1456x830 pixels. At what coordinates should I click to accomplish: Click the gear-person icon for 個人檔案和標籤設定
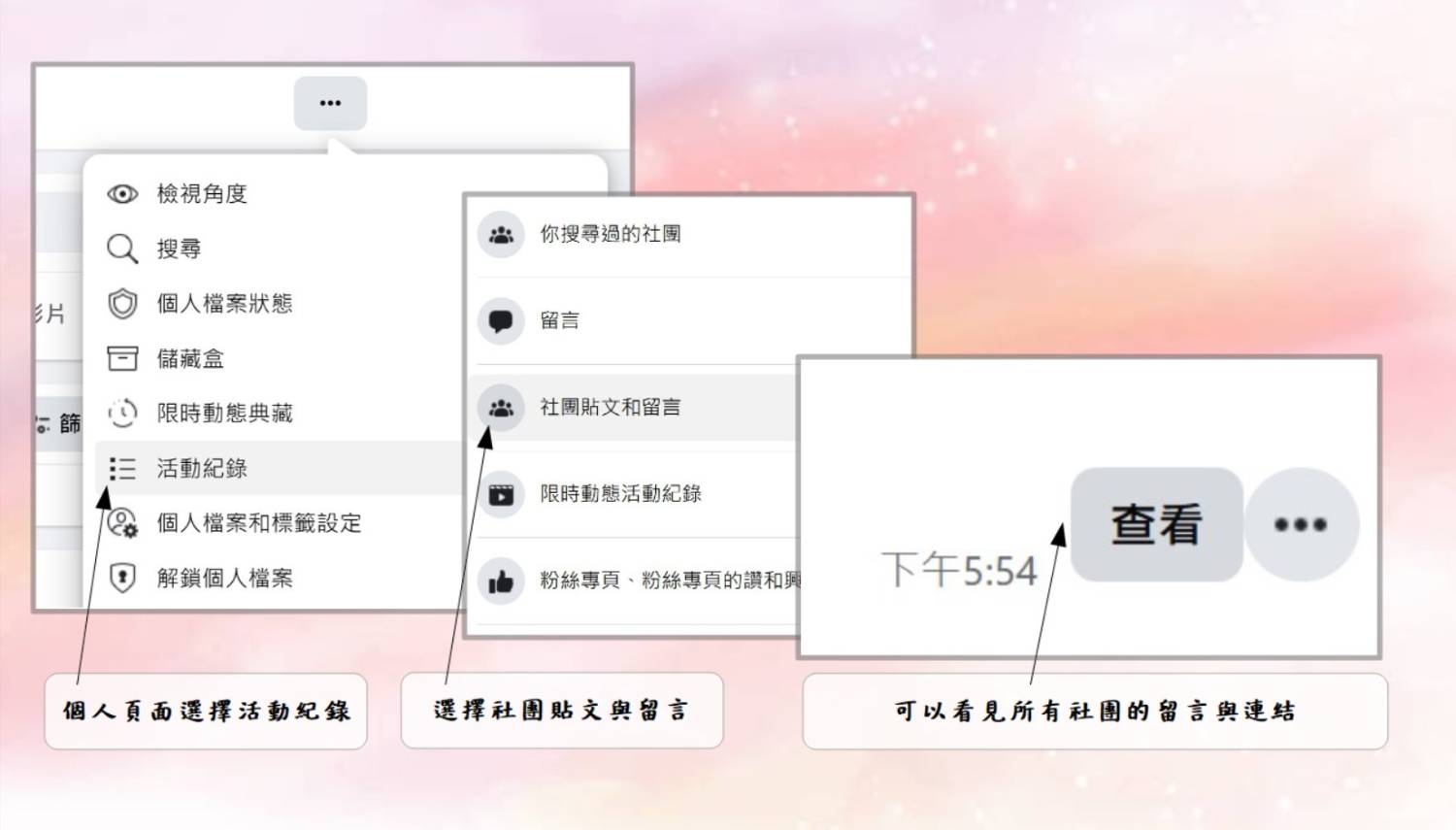click(x=122, y=523)
